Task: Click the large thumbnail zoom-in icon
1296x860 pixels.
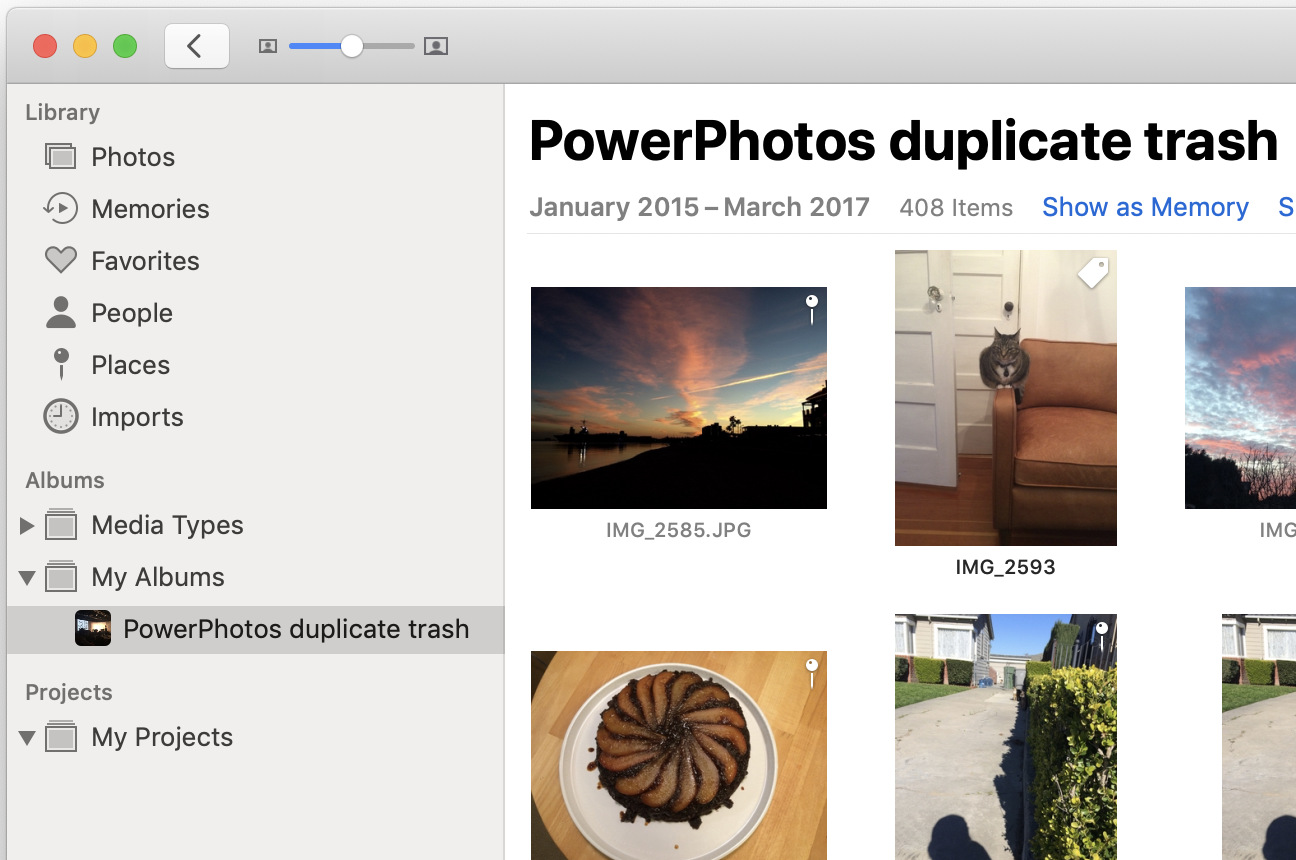Action: pyautogui.click(x=435, y=46)
